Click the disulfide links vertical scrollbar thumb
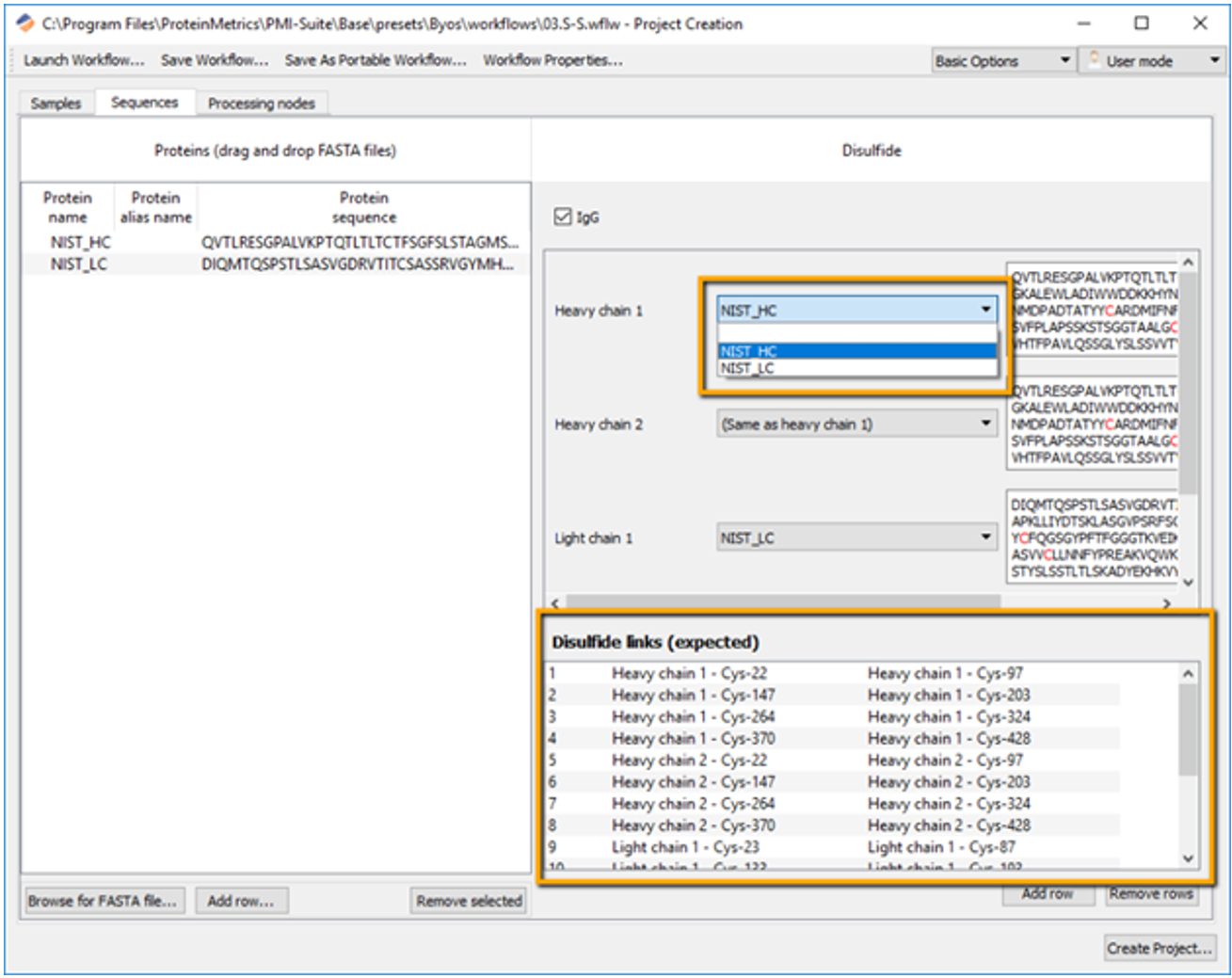Screen dimensions: 1232x978 point(1188,729)
